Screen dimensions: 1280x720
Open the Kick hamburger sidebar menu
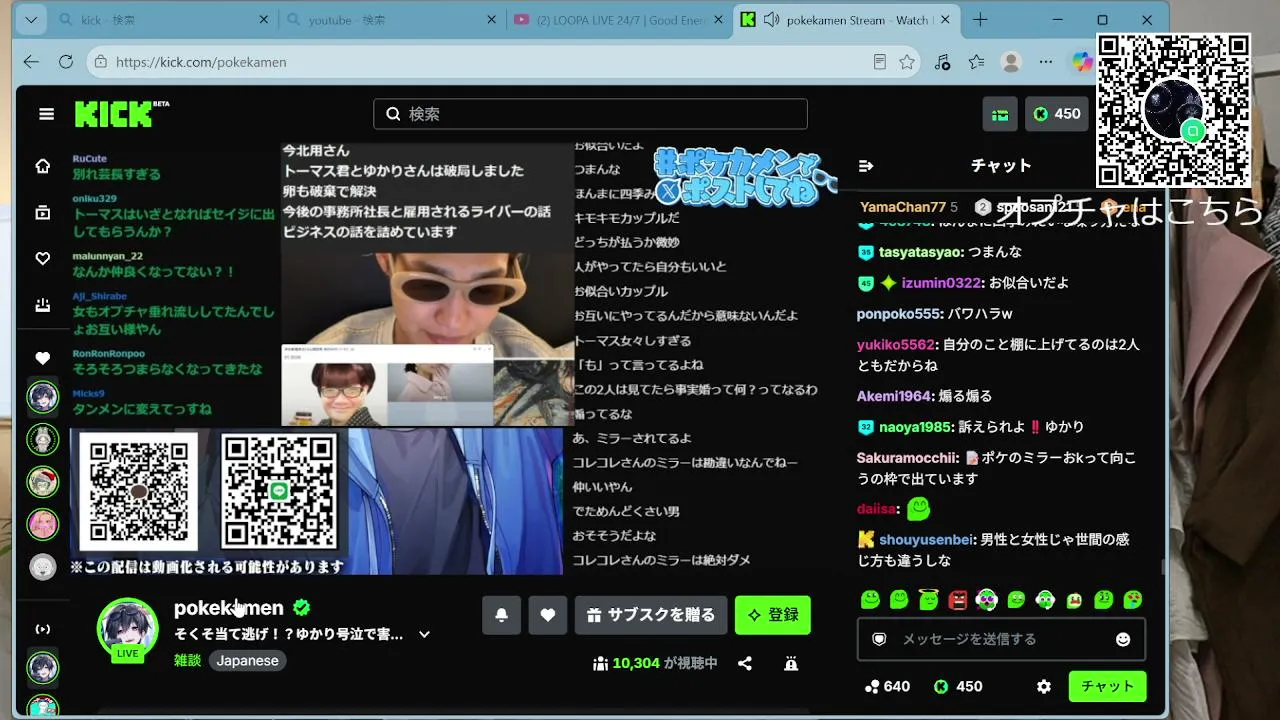click(46, 114)
